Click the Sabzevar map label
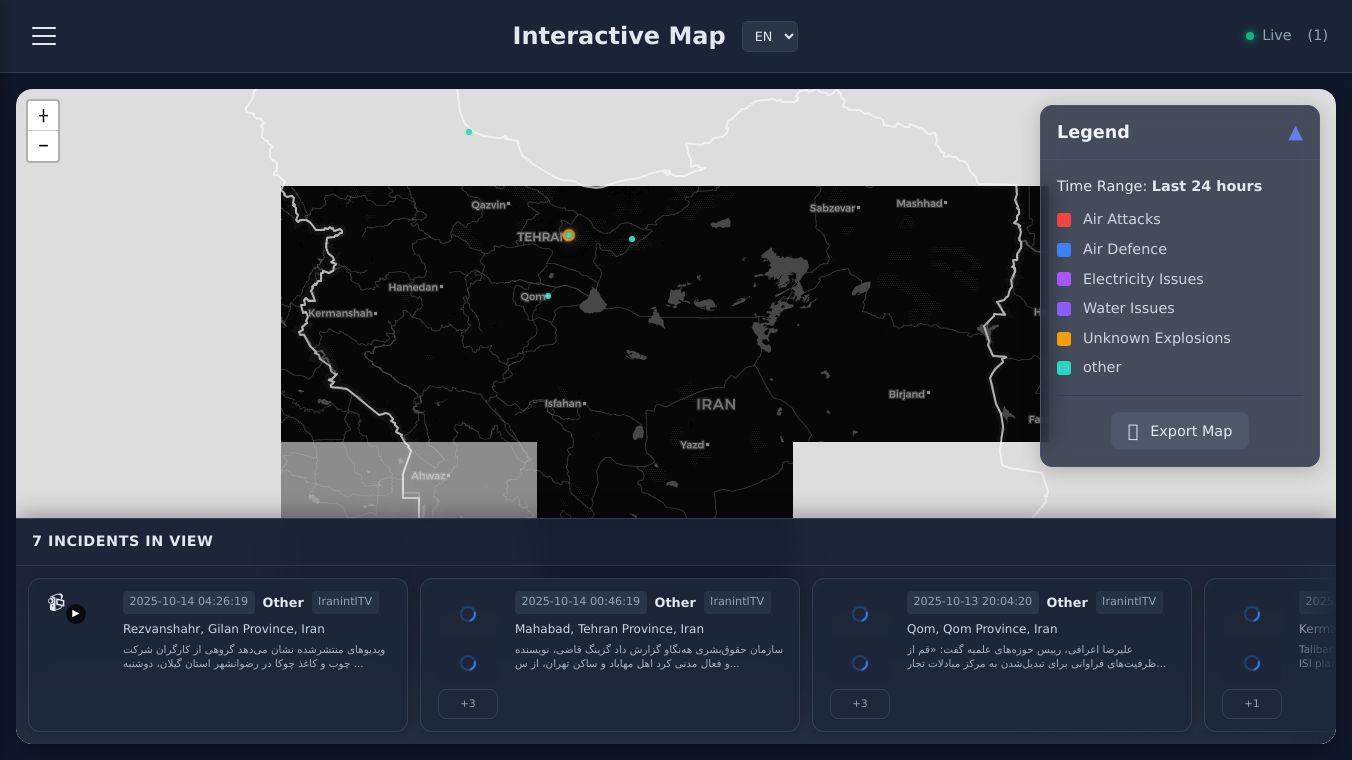Image resolution: width=1352 pixels, height=760 pixels. 833,208
